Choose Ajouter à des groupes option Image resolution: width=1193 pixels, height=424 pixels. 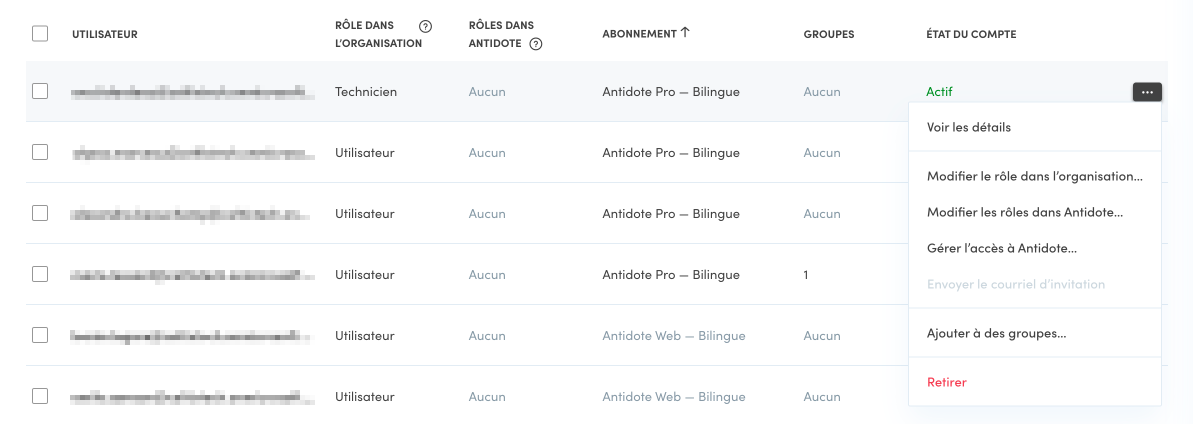(996, 333)
